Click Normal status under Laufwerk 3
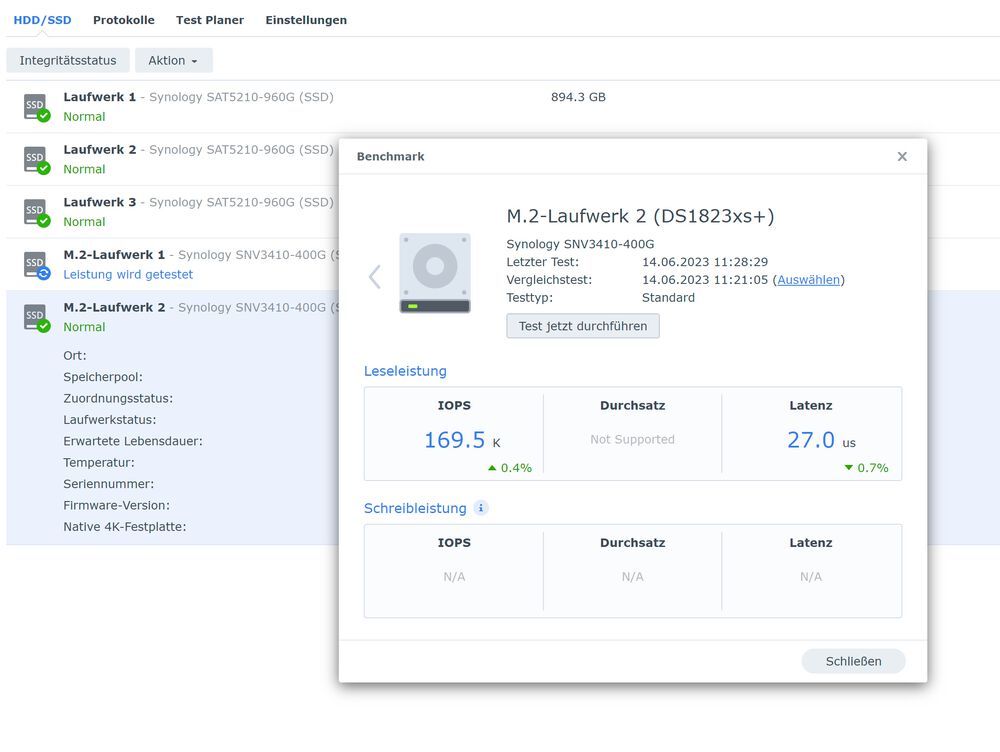This screenshot has width=1000, height=752. (84, 222)
